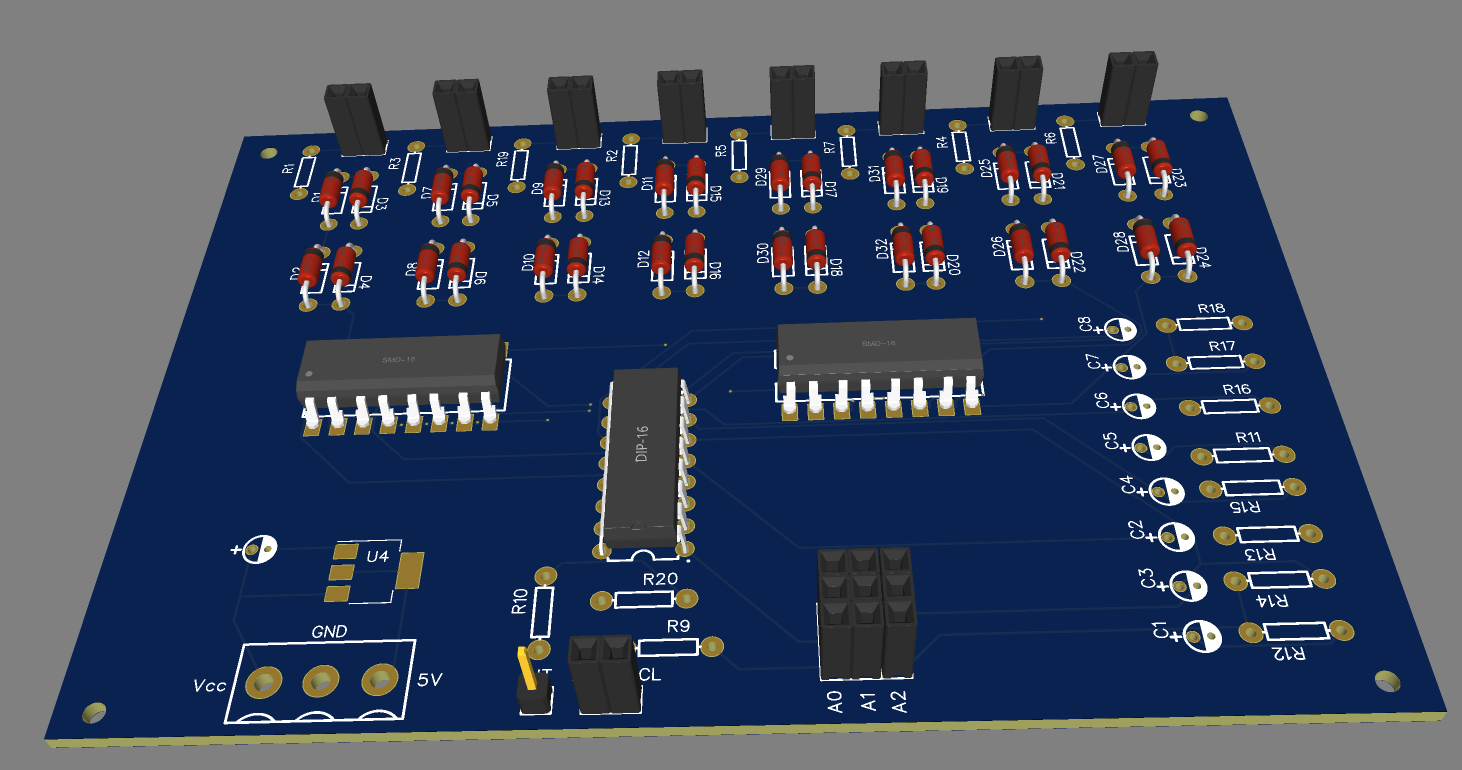Click the CL two-pin header
Image resolution: width=1462 pixels, height=770 pixels.
(604, 673)
